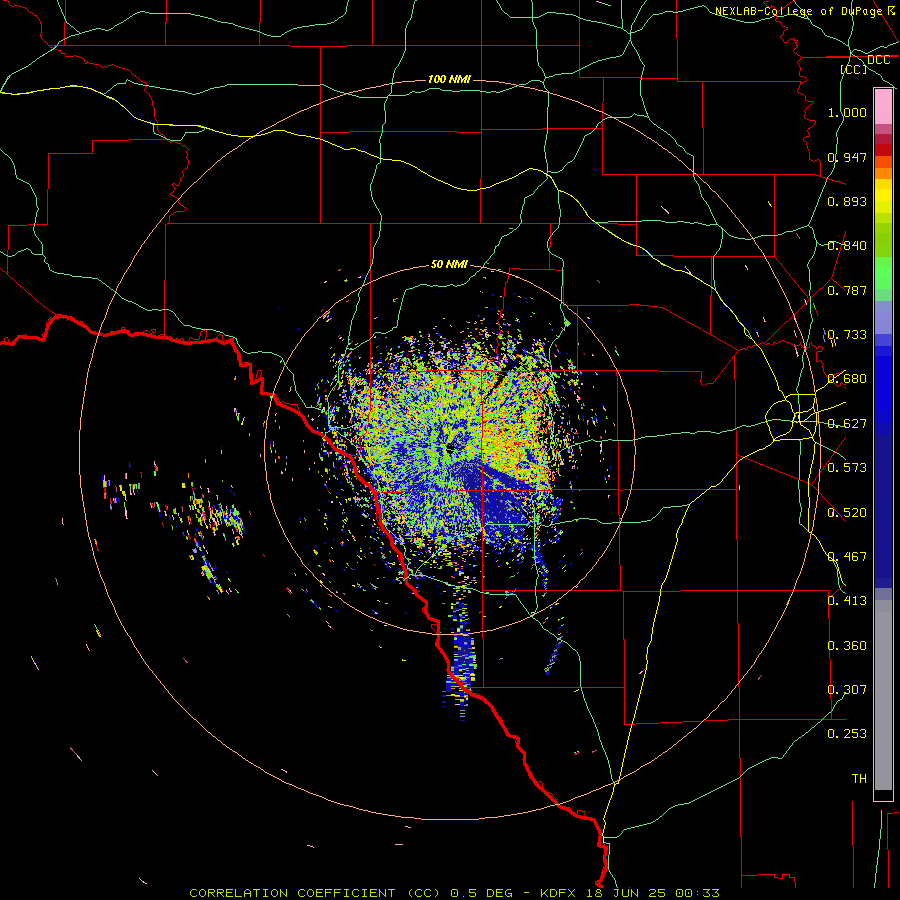Select the 0.520 scale value
This screenshot has width=900, height=900.
tap(847, 513)
